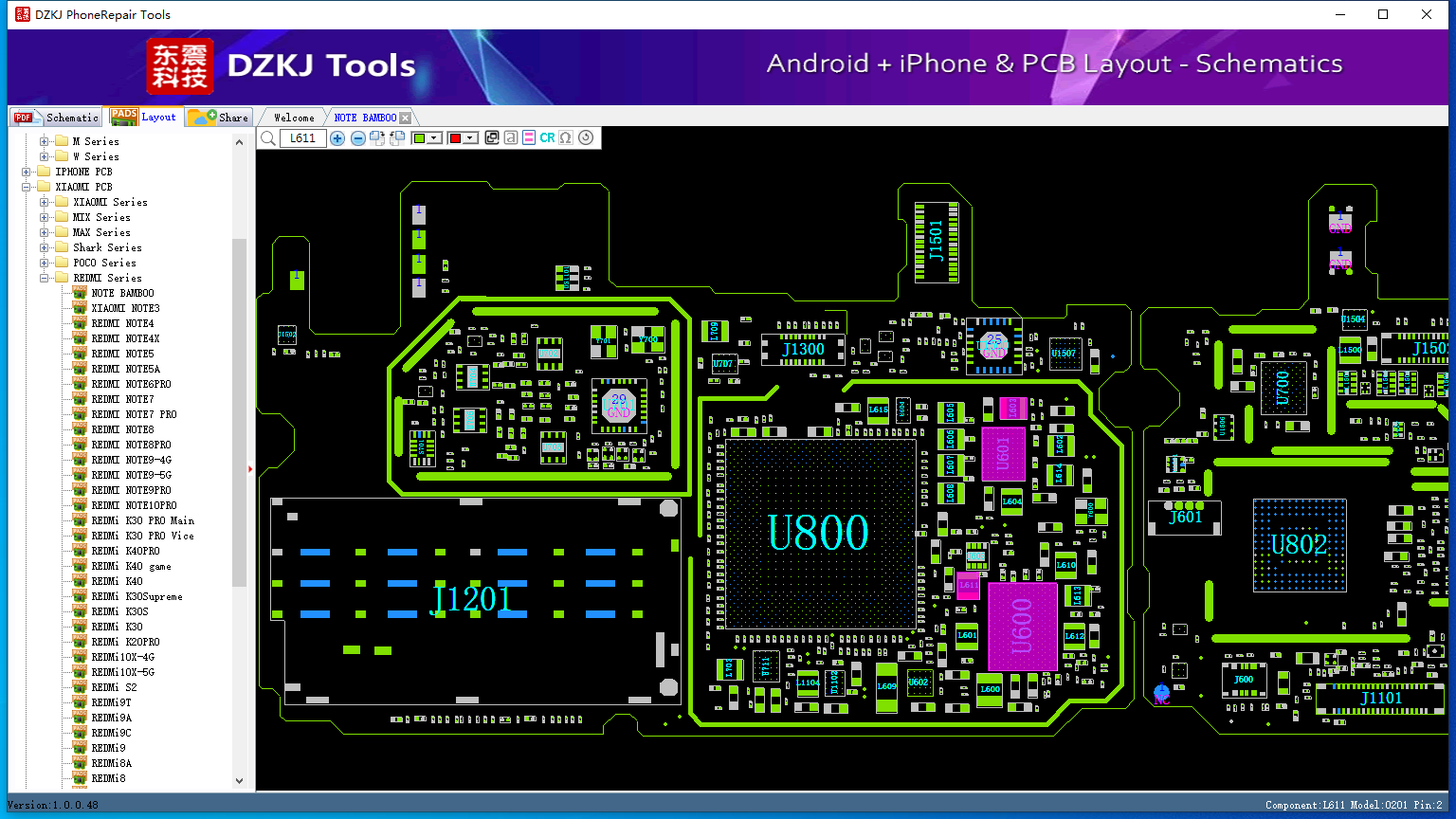This screenshot has height=819, width=1456.
Task: Open REDMI NOTE9-5G in the tree
Action: pyautogui.click(x=132, y=475)
